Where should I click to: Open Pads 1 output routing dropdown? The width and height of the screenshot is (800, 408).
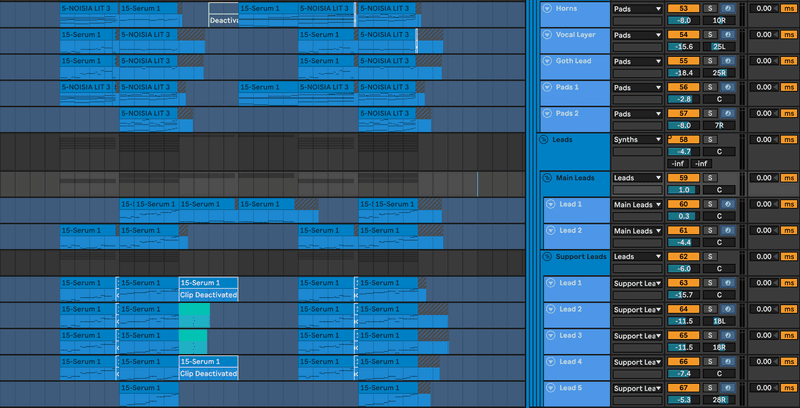pos(637,87)
